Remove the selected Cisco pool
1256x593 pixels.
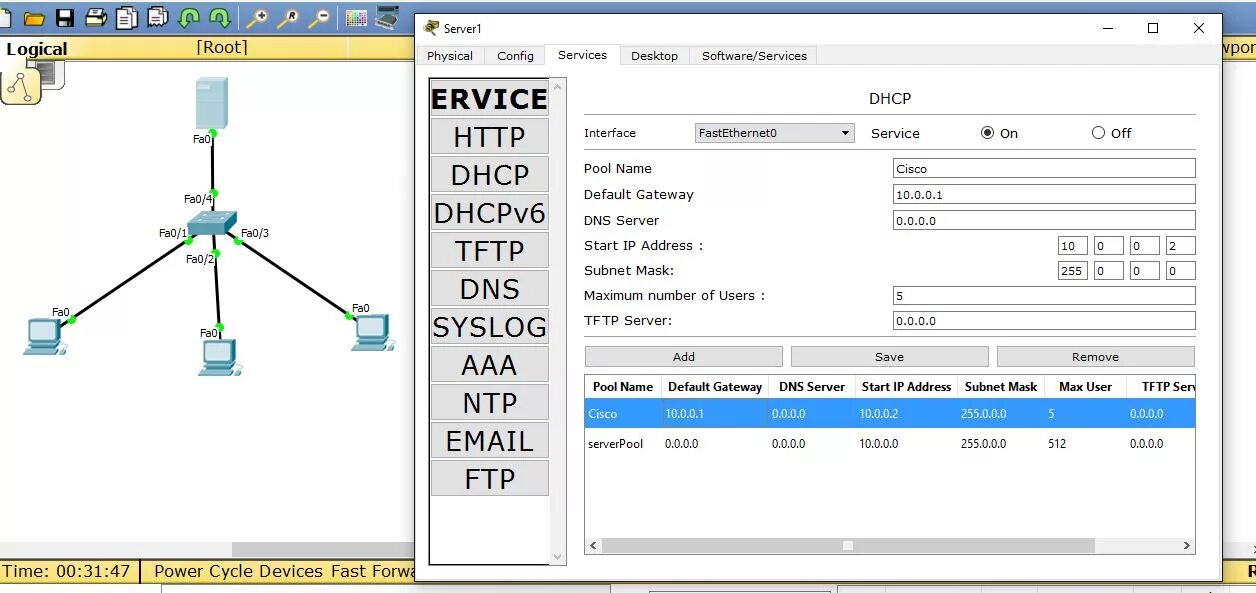click(x=1095, y=356)
